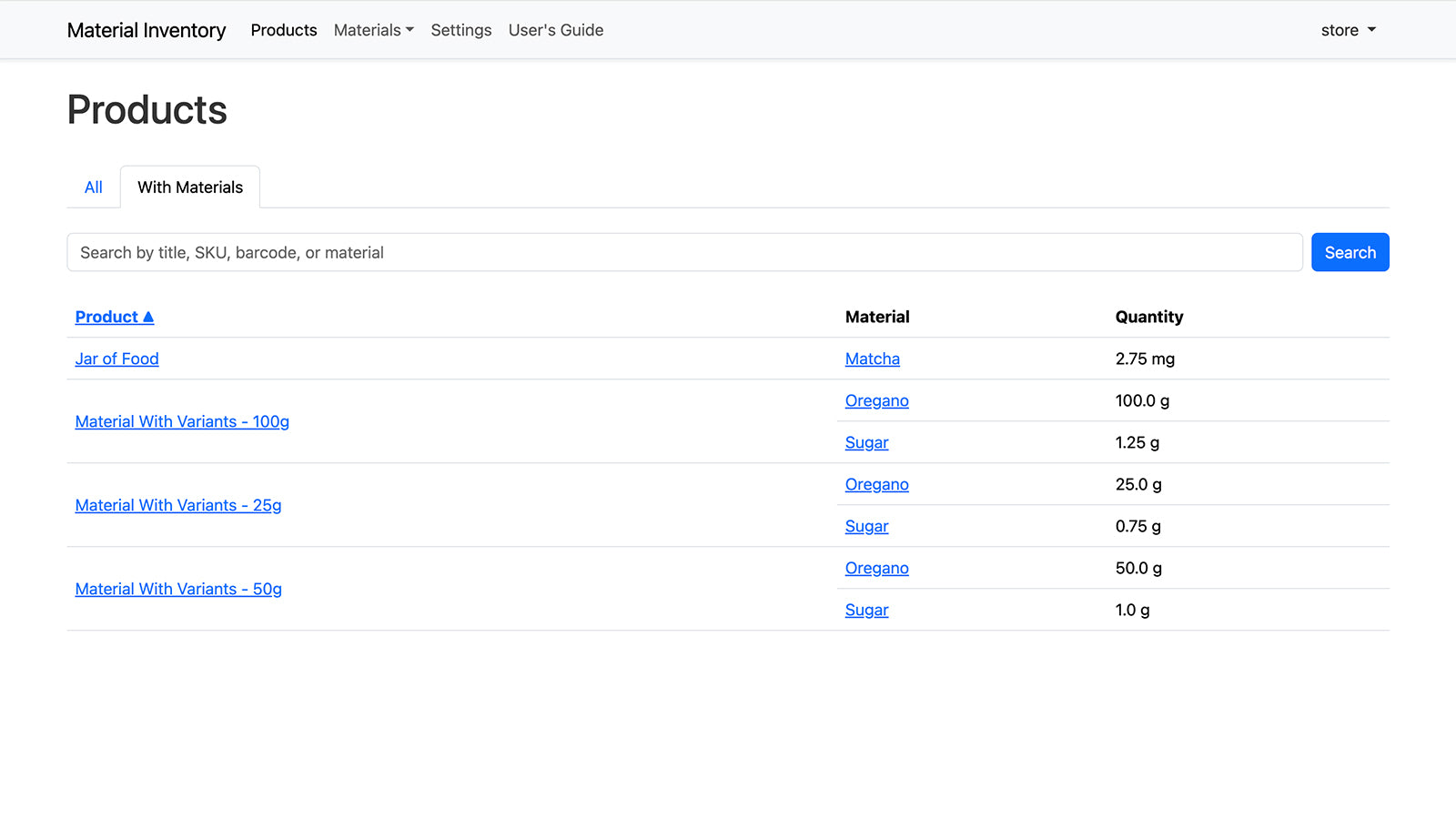Image resolution: width=1456 pixels, height=819 pixels.
Task: Open the Jar of Food product
Action: tap(116, 359)
